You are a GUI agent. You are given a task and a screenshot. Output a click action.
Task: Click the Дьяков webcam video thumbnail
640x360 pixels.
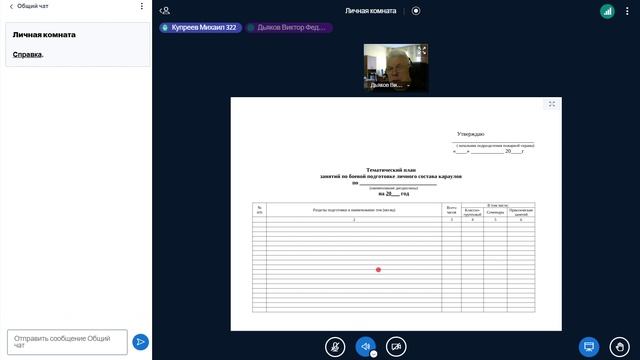pos(396,67)
